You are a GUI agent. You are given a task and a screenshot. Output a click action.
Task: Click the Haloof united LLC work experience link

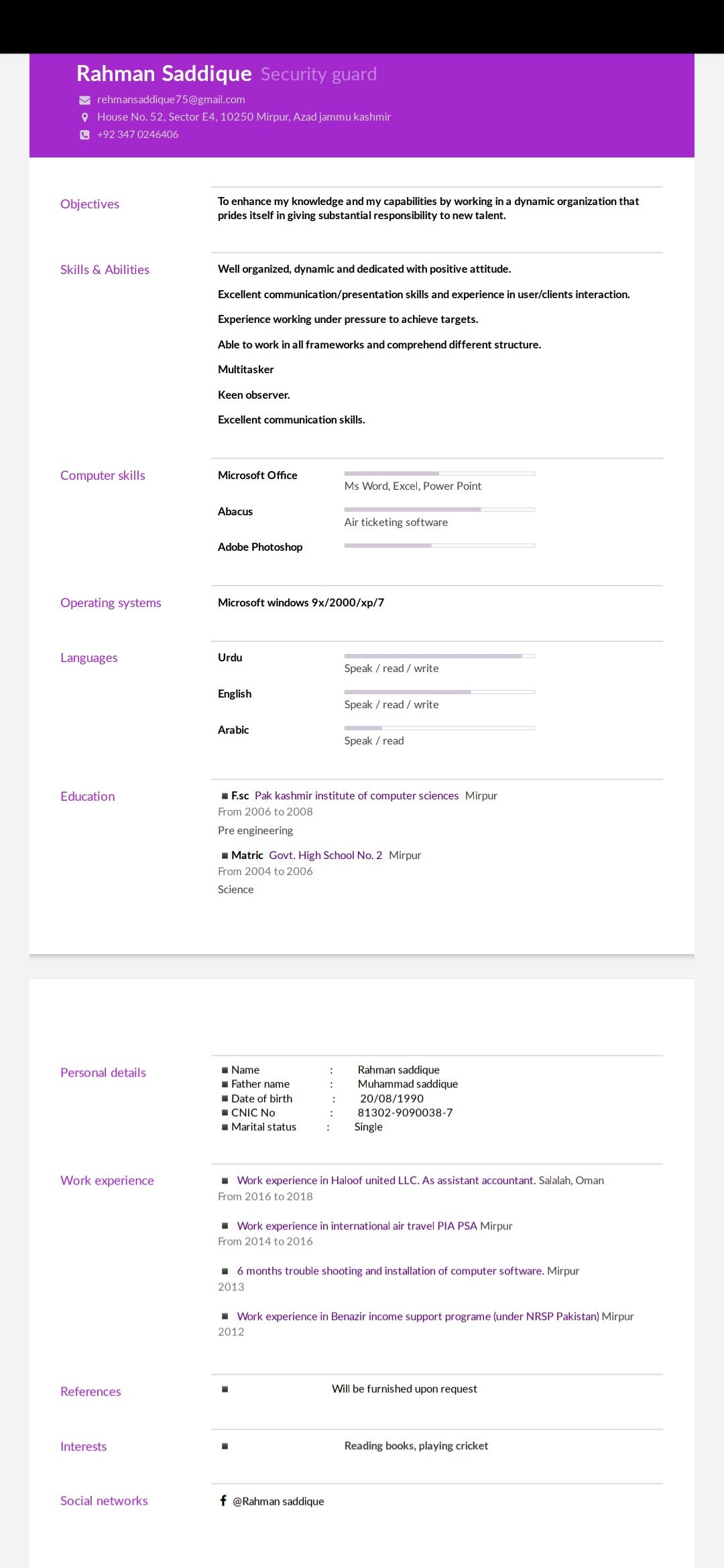coord(386,1180)
